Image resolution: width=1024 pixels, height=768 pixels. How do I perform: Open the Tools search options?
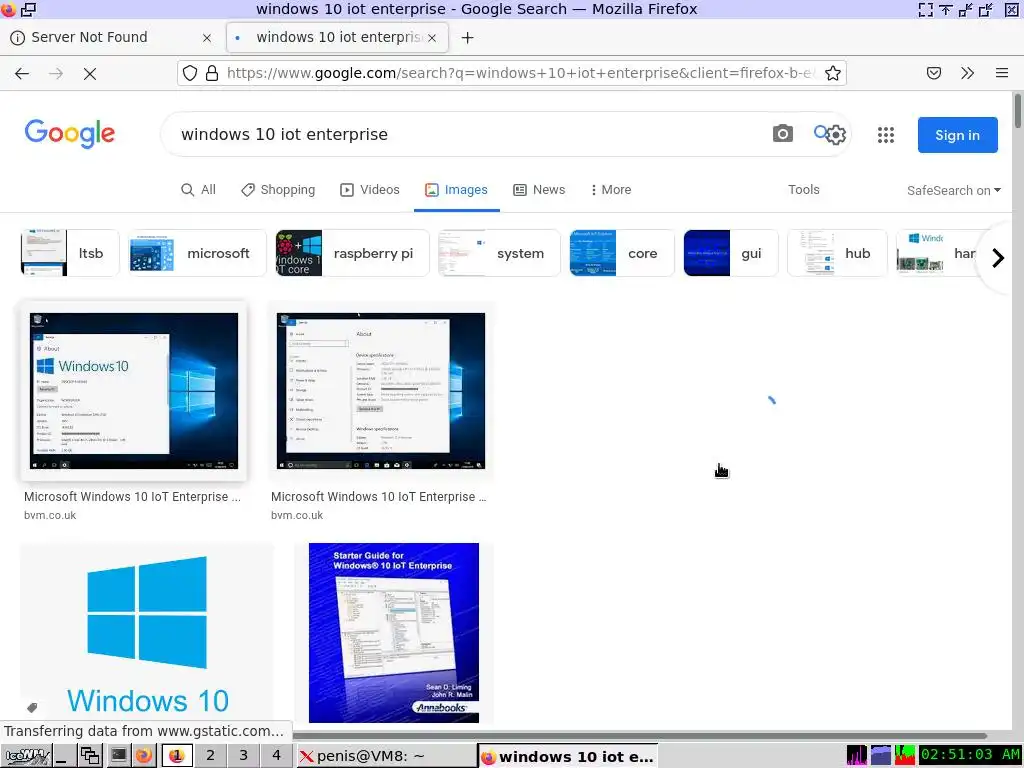coord(803,189)
